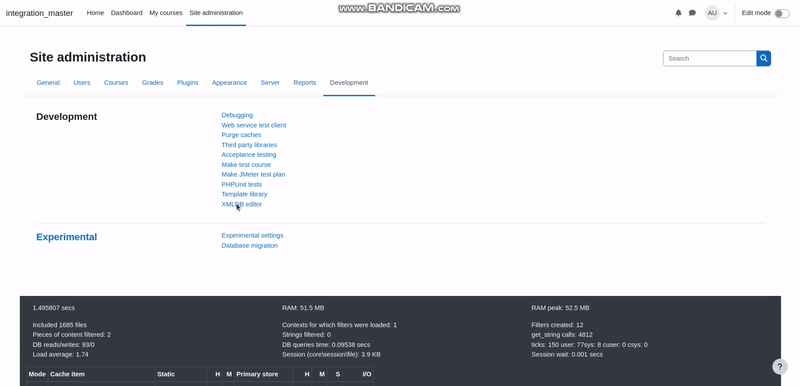This screenshot has height=386, width=800.
Task: Click the 'Mode' table header
Action: click(x=37, y=374)
